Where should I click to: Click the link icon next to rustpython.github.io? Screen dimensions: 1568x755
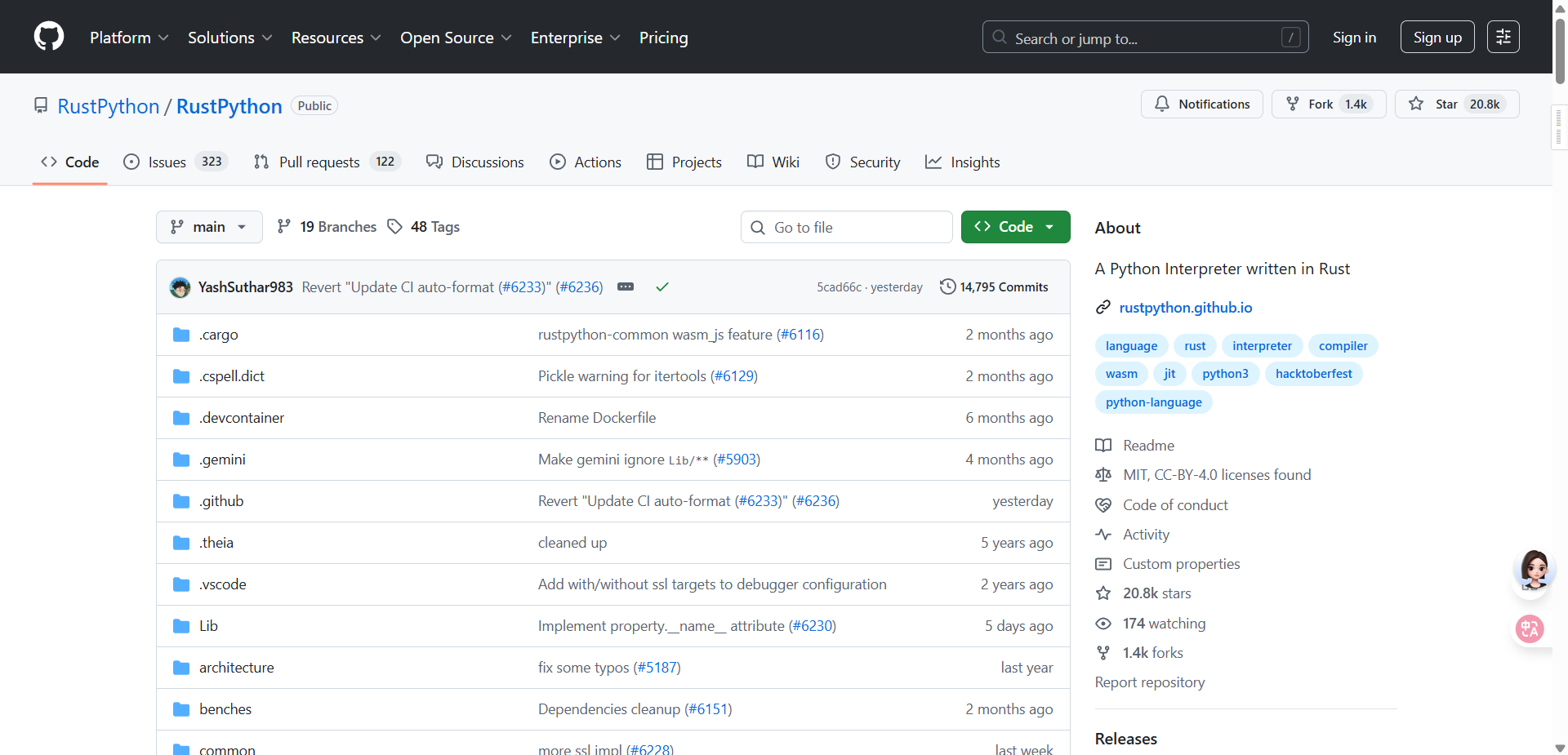tap(1103, 308)
